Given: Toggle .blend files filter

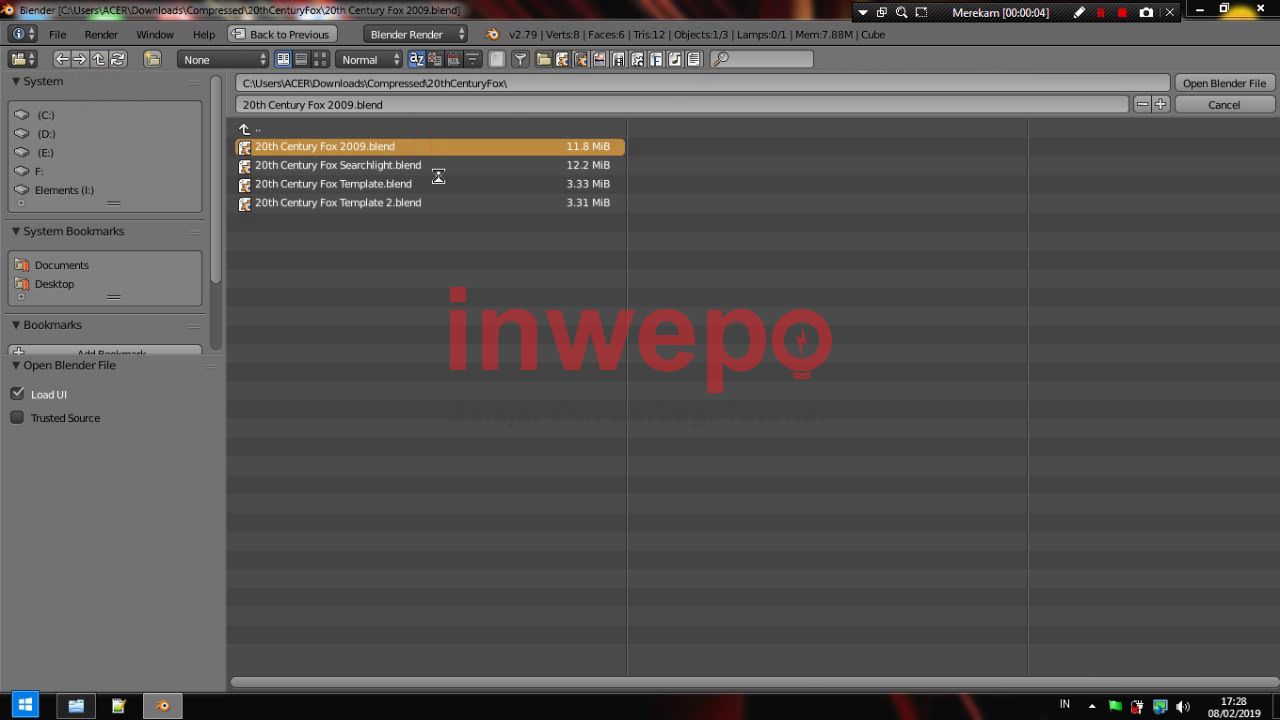Looking at the screenshot, I should (x=562, y=59).
